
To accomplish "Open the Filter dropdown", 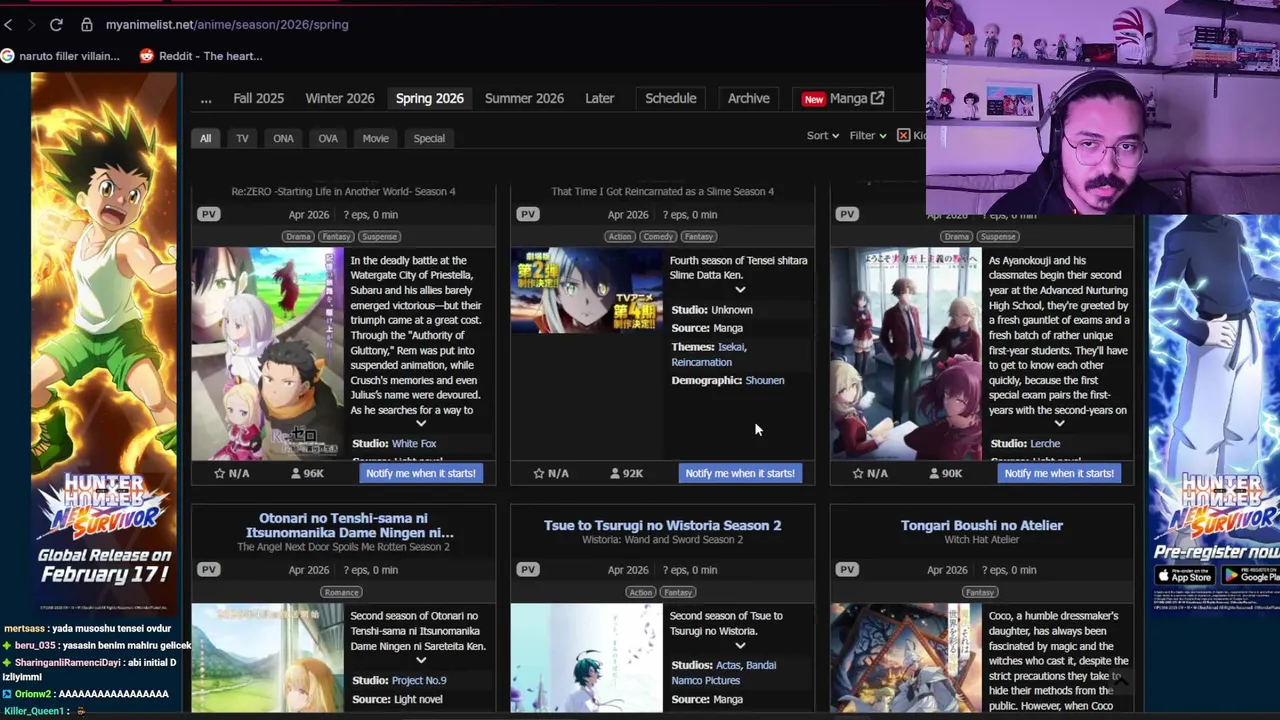I will pos(867,136).
